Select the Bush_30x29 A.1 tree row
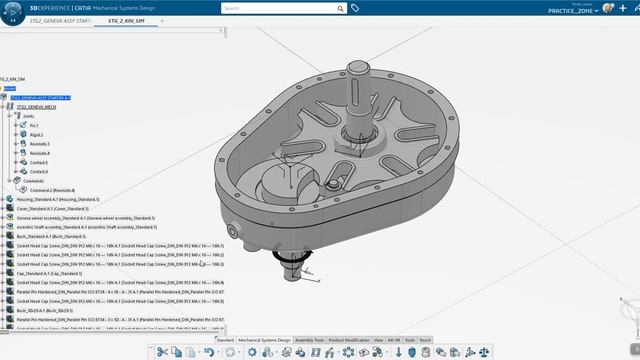640x360 pixels. pyautogui.click(x=45, y=310)
